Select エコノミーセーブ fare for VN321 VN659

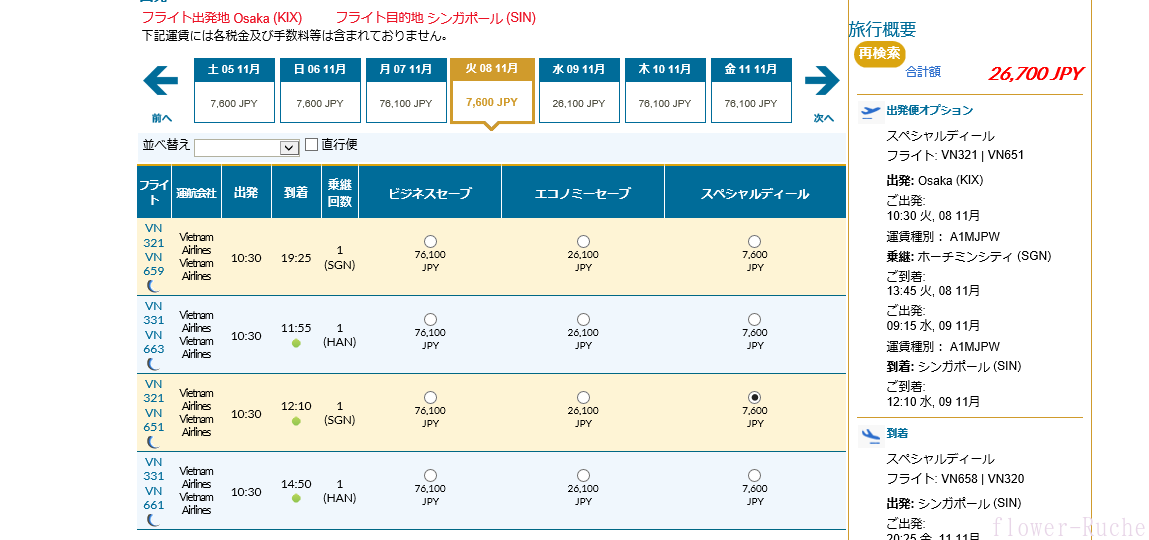pos(583,241)
